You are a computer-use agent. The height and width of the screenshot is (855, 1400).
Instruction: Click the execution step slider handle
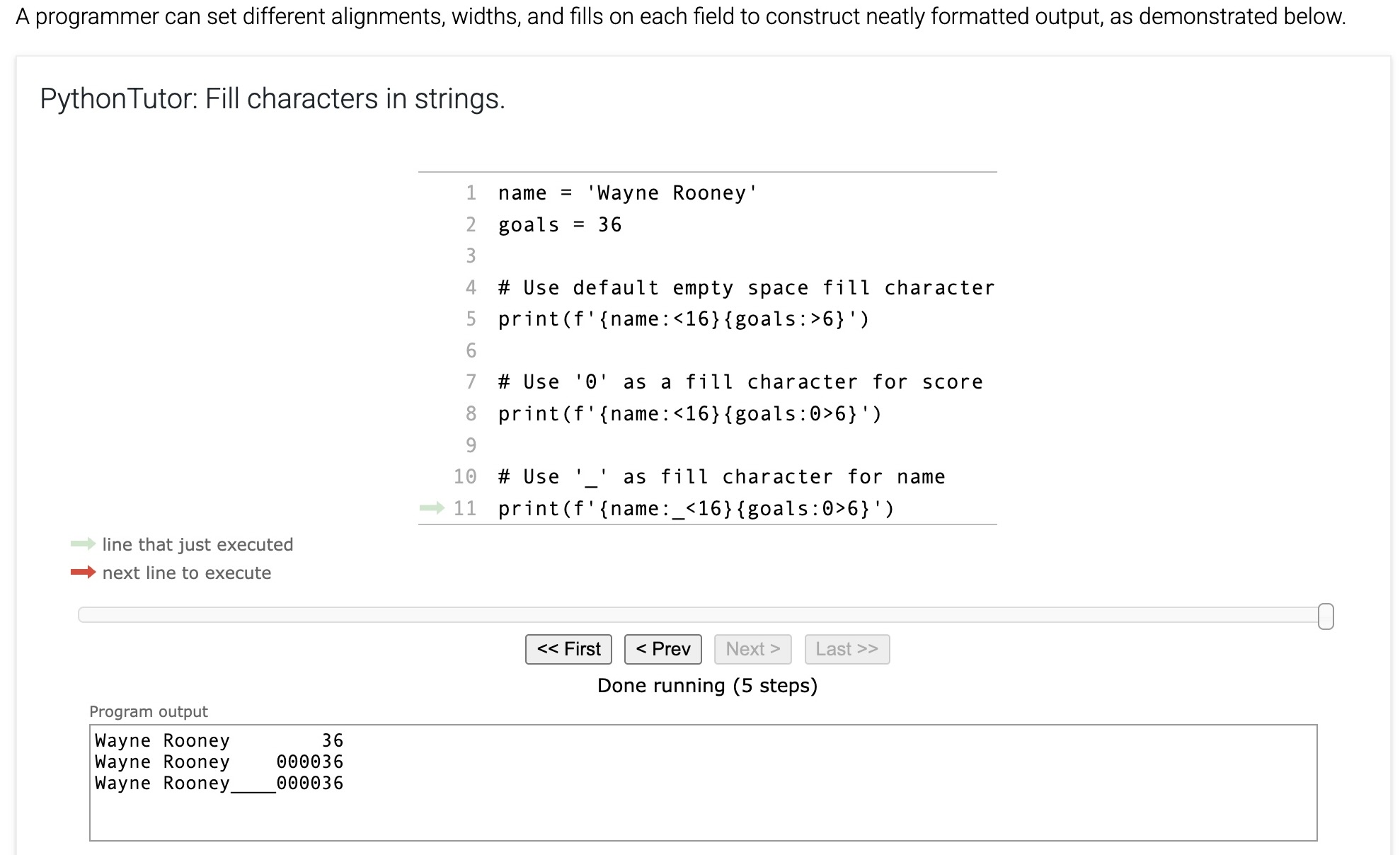1326,616
